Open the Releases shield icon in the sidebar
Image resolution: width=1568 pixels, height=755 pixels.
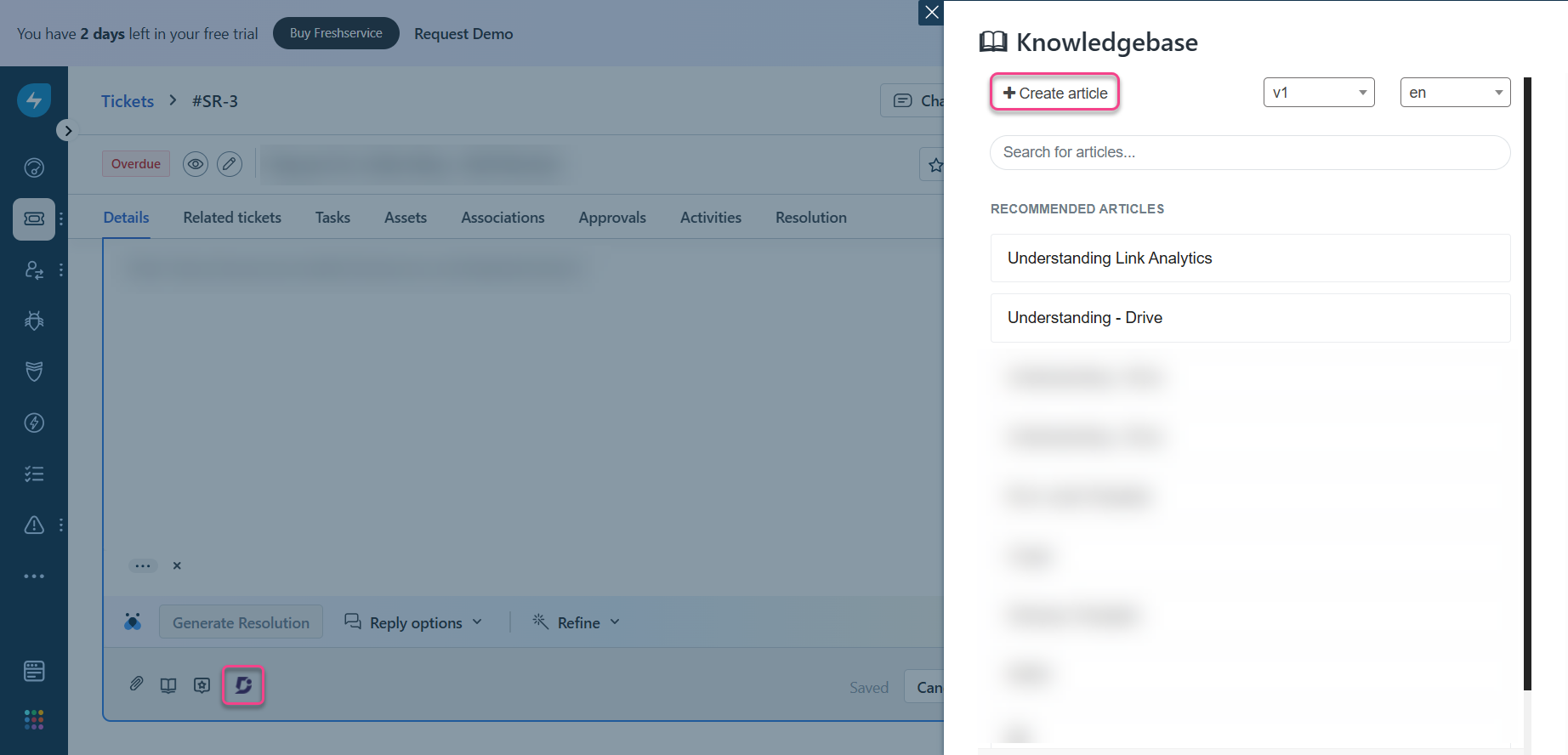(34, 372)
